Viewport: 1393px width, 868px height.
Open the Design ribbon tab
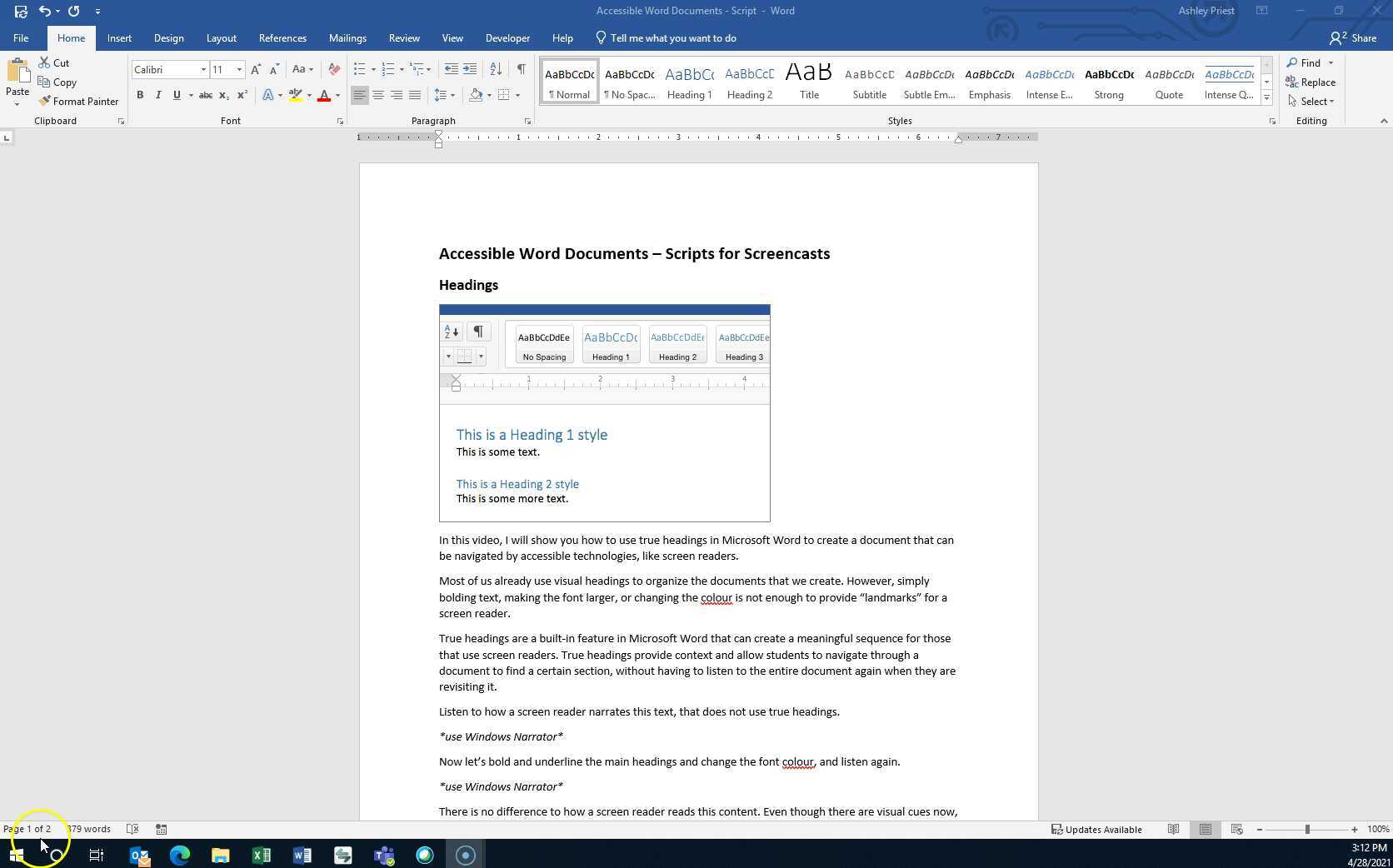(x=168, y=37)
